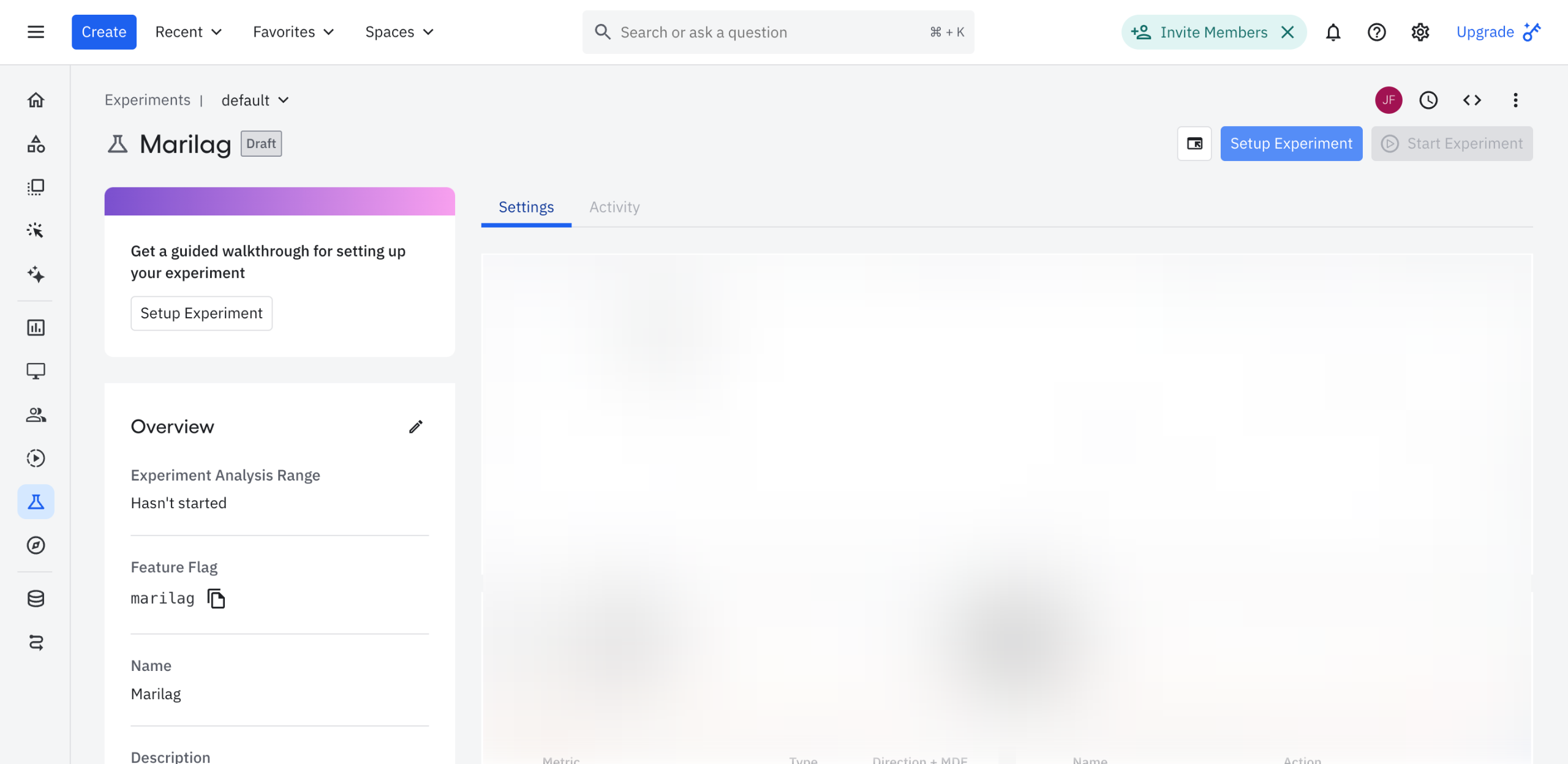Toggle the side panel layout button

[x=1194, y=143]
